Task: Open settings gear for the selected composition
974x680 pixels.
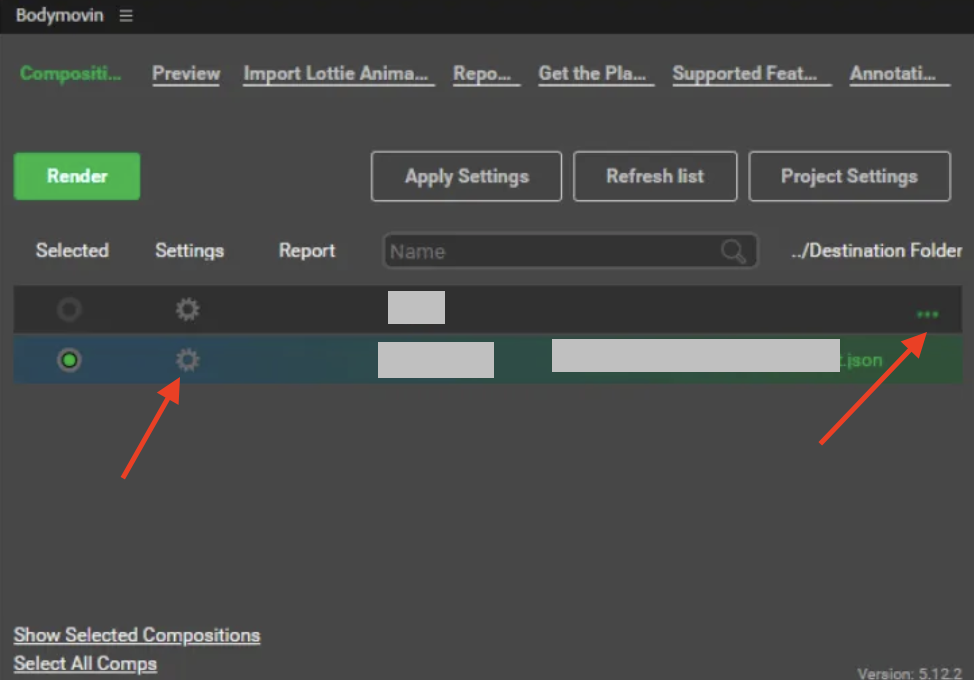Action: (187, 360)
